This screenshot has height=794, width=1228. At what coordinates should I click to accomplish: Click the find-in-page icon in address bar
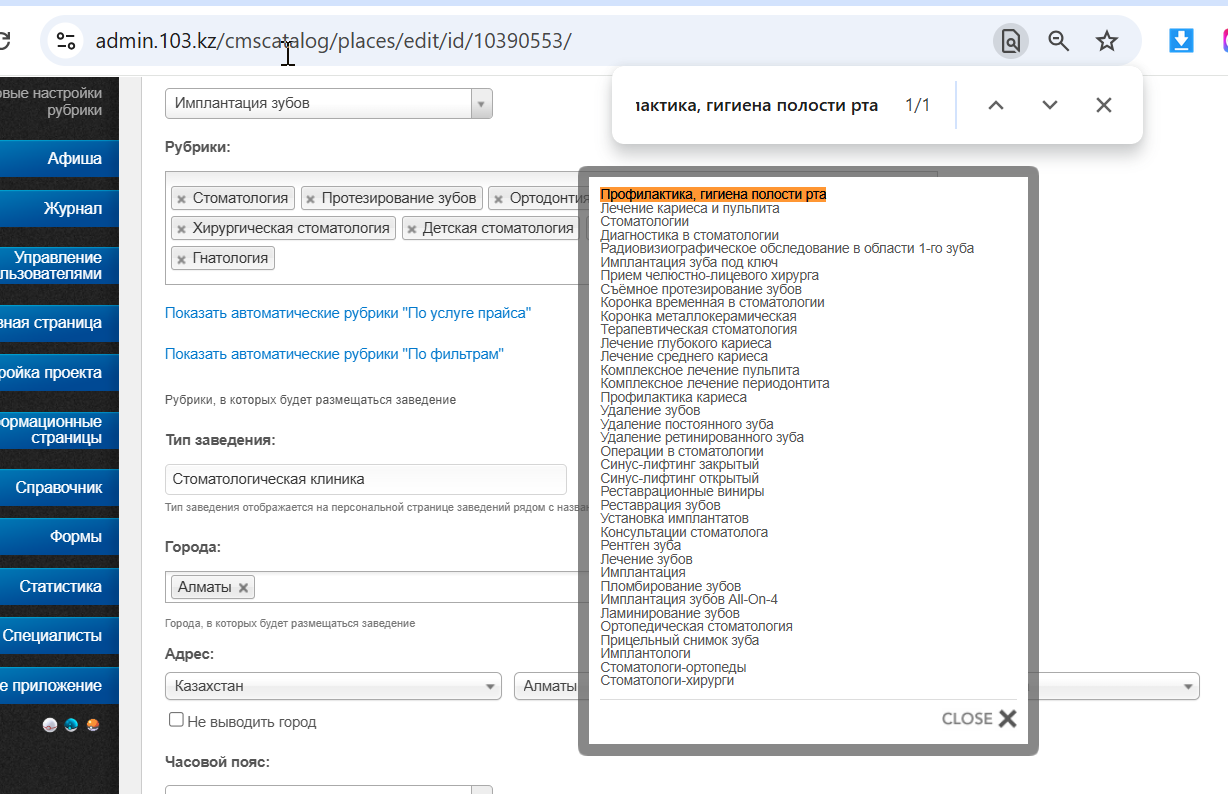(x=1011, y=41)
